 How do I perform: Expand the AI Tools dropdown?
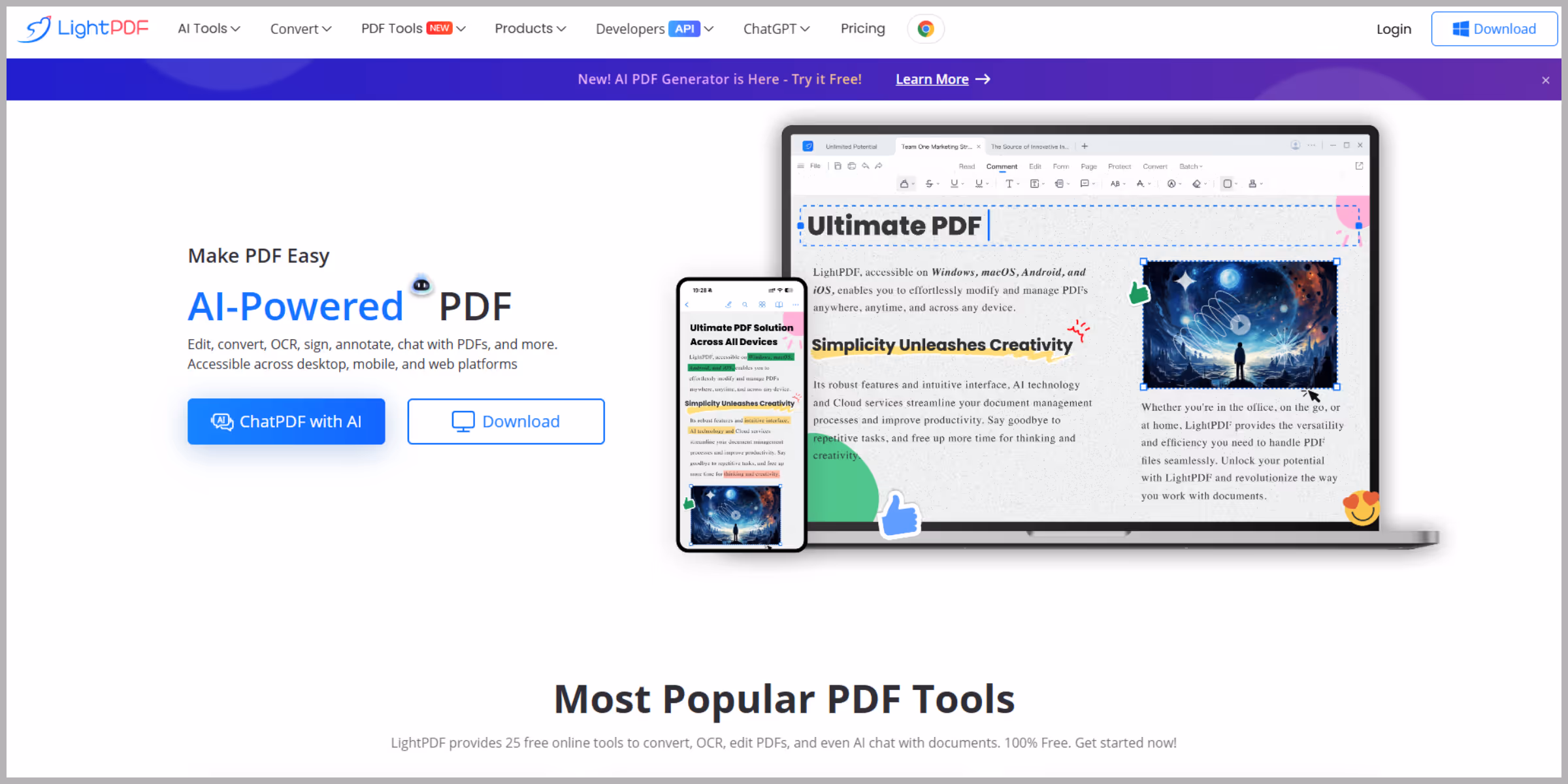[x=209, y=29]
